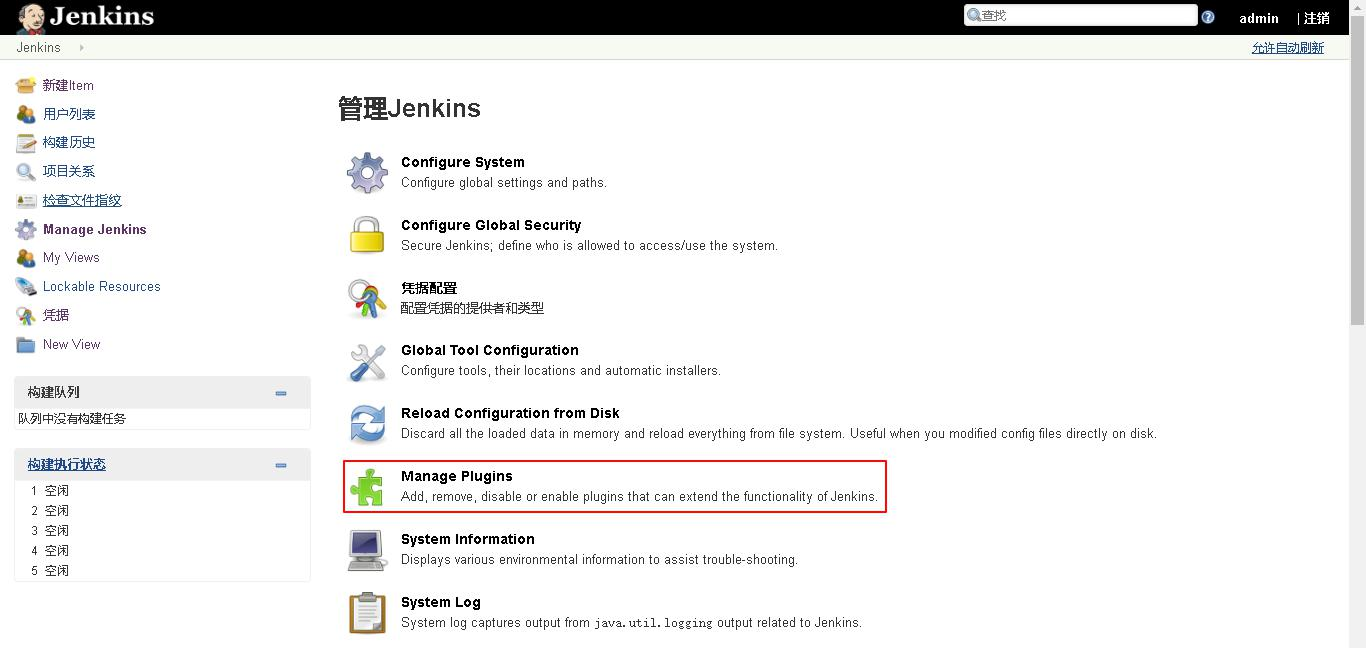
Task: Open My Views in the sidebar
Action: pyautogui.click(x=71, y=257)
